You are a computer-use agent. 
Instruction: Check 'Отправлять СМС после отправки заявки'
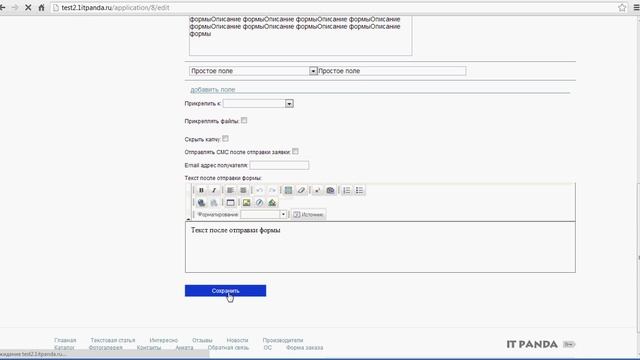295,151
